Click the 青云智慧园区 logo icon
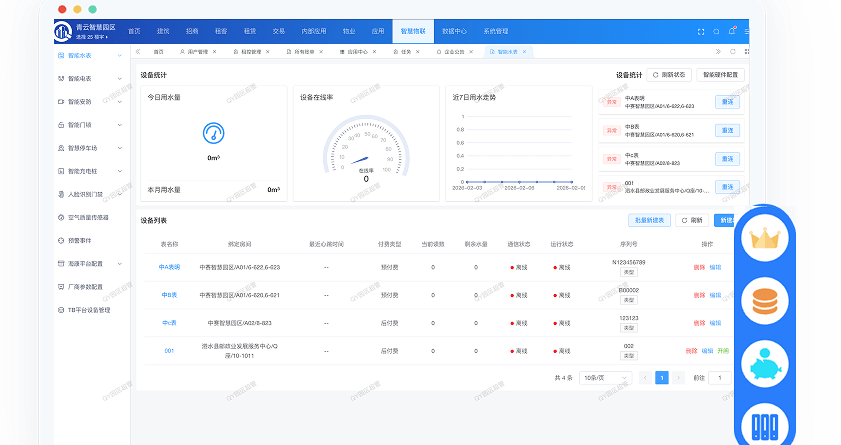Viewport: 841px width, 445px height. tap(63, 31)
